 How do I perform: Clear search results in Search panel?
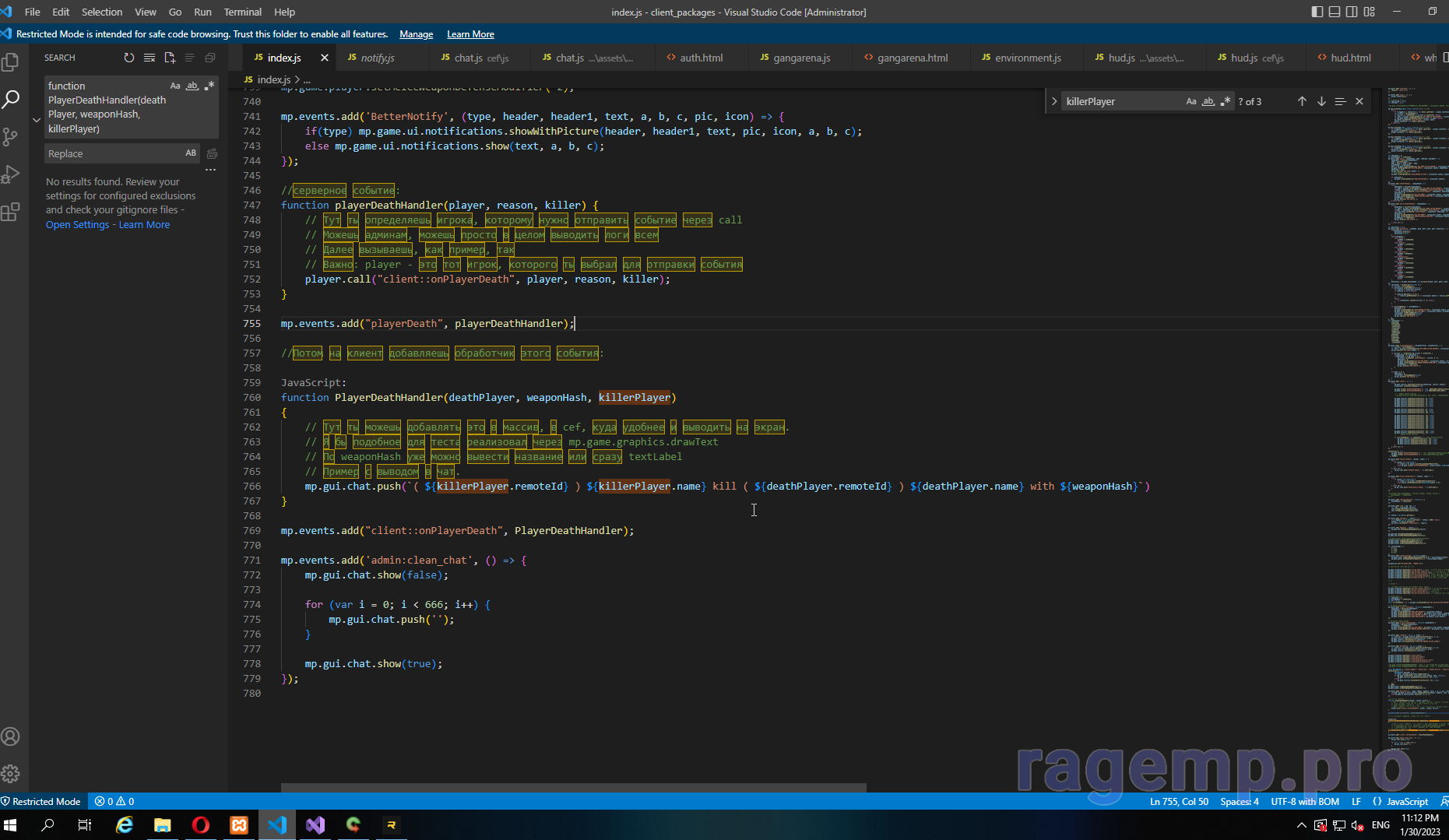(149, 58)
